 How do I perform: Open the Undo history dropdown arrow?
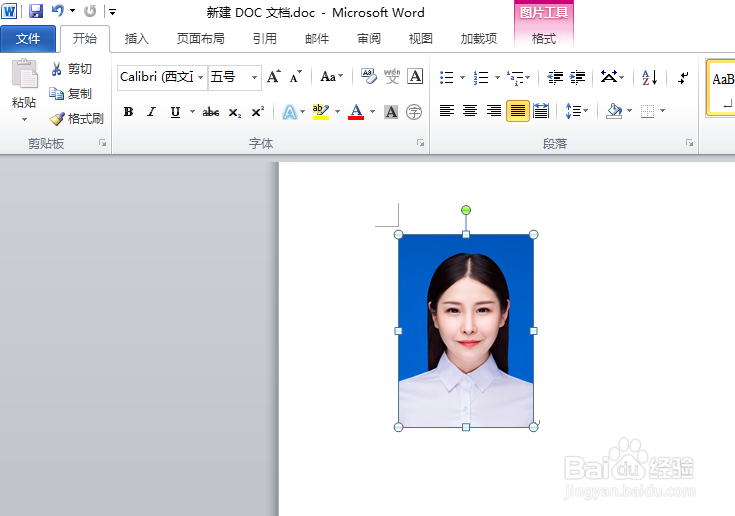tap(72, 11)
